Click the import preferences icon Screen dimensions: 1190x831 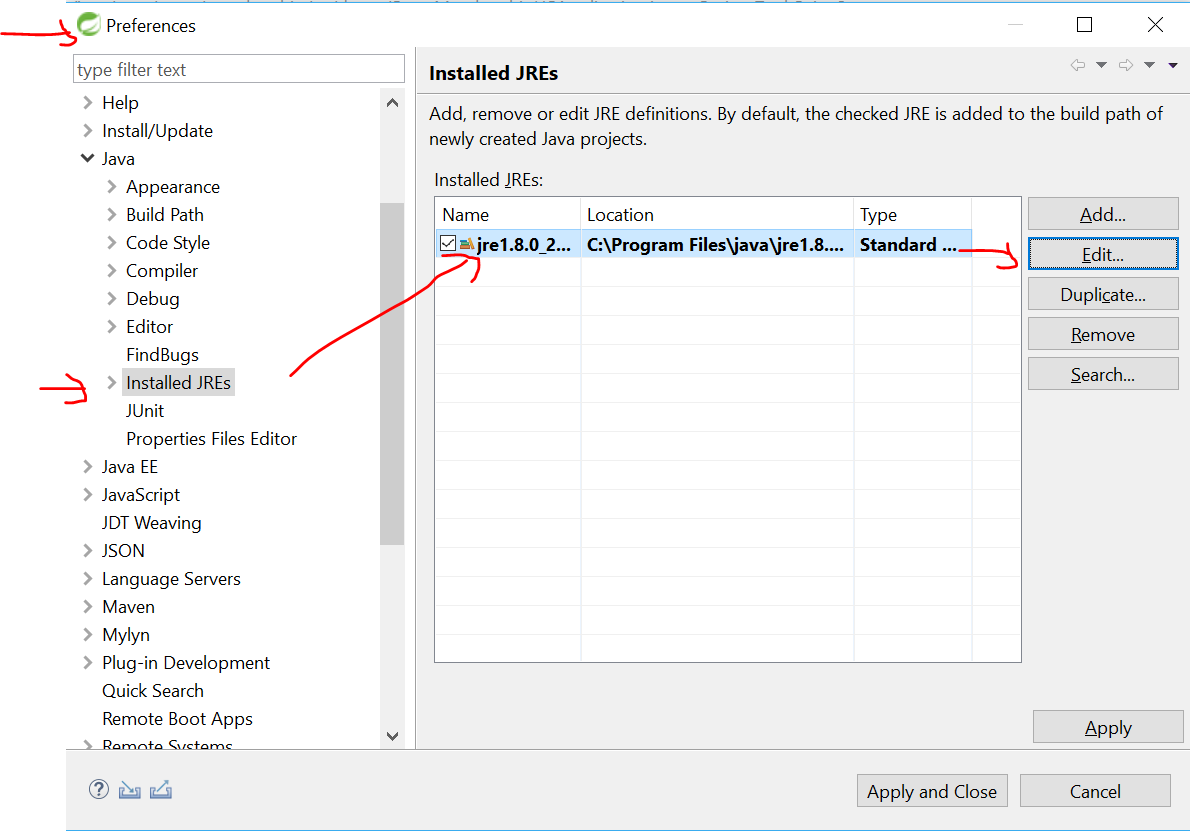(130, 789)
